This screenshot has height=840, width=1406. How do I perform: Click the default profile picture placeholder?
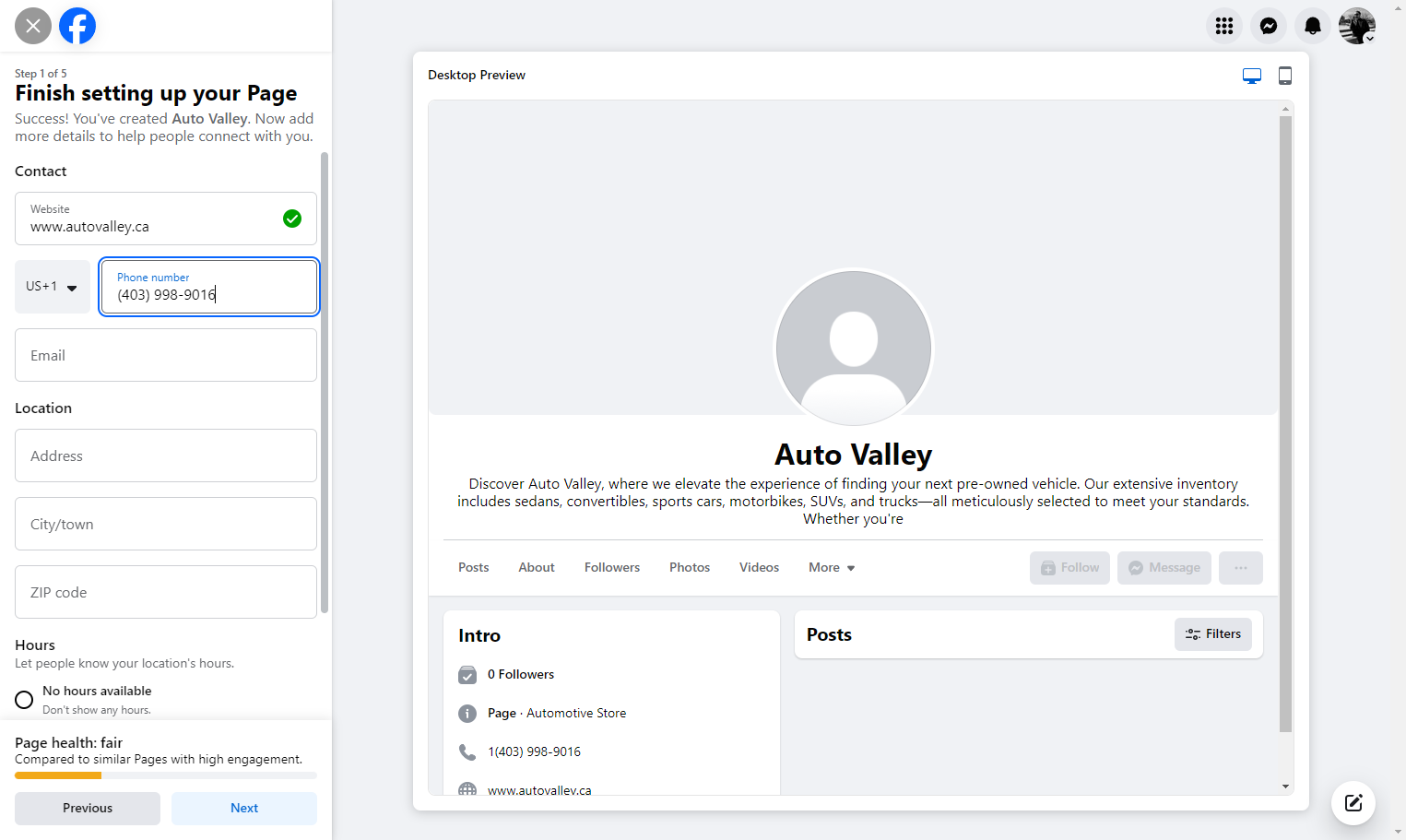(854, 349)
